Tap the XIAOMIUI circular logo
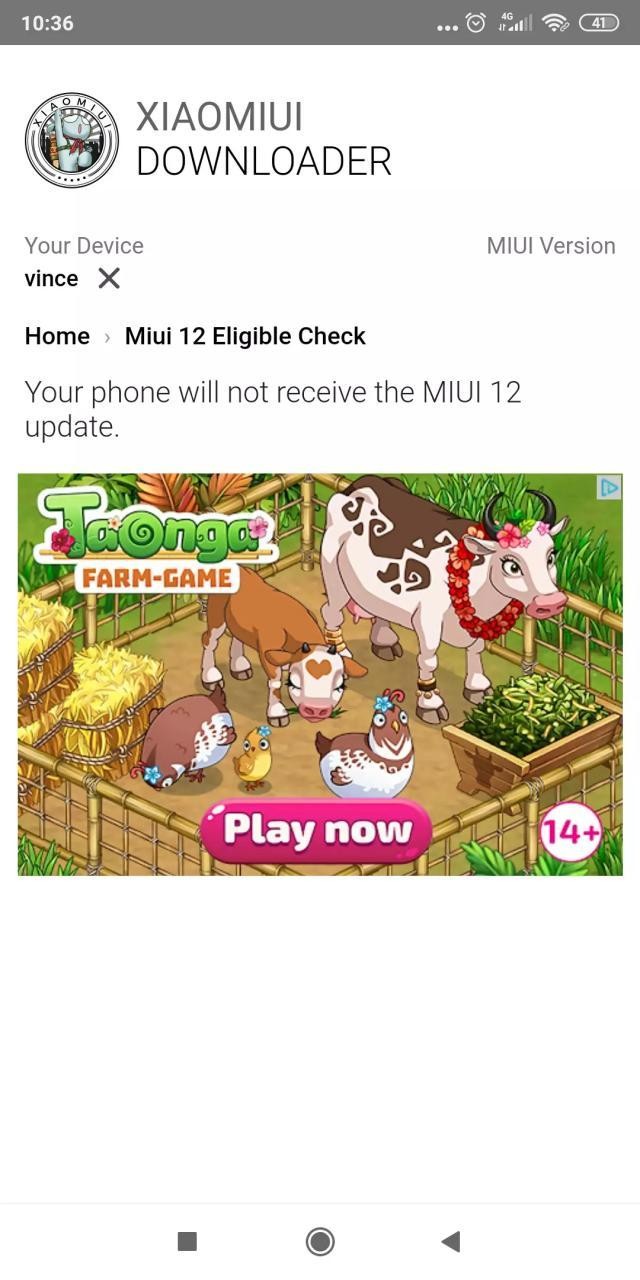Viewport: 640px width, 1280px height. coord(72,140)
